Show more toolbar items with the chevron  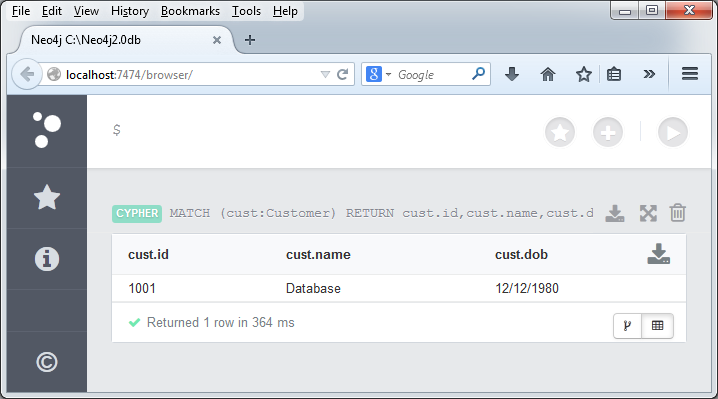coord(649,74)
